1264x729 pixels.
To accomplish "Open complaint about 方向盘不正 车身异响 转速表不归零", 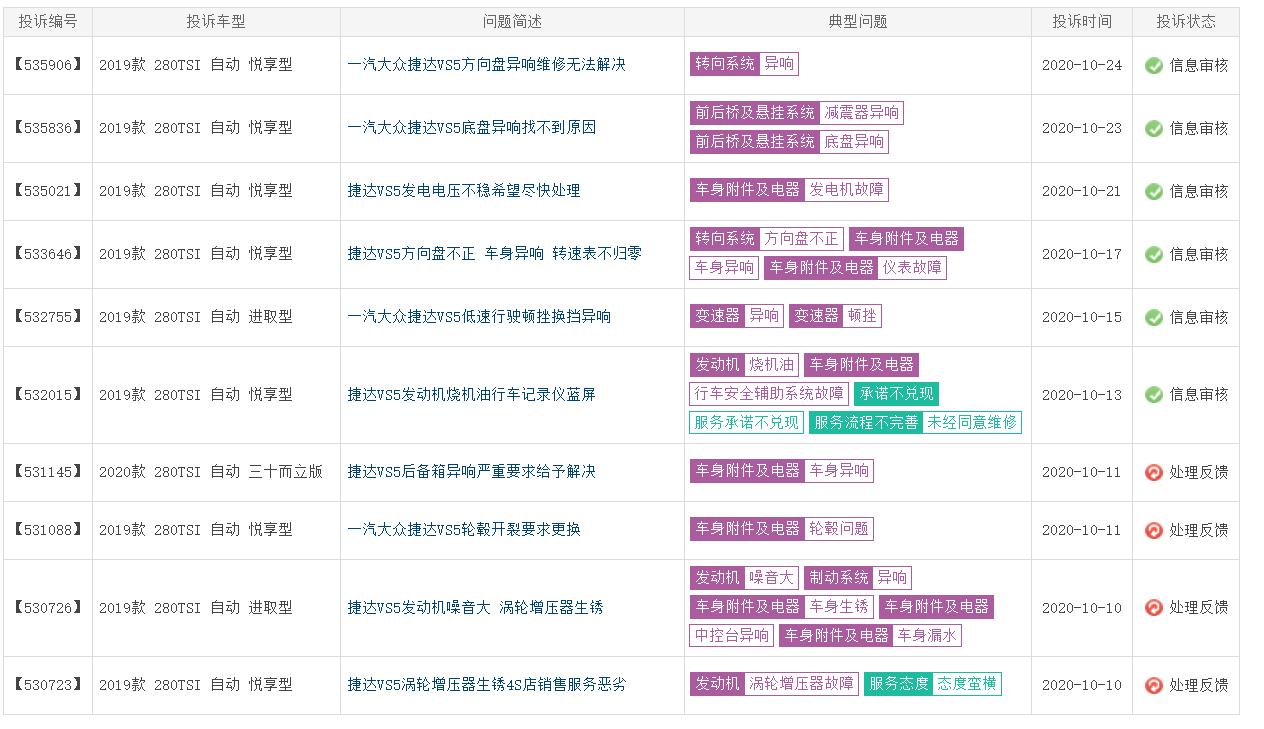I will [494, 253].
